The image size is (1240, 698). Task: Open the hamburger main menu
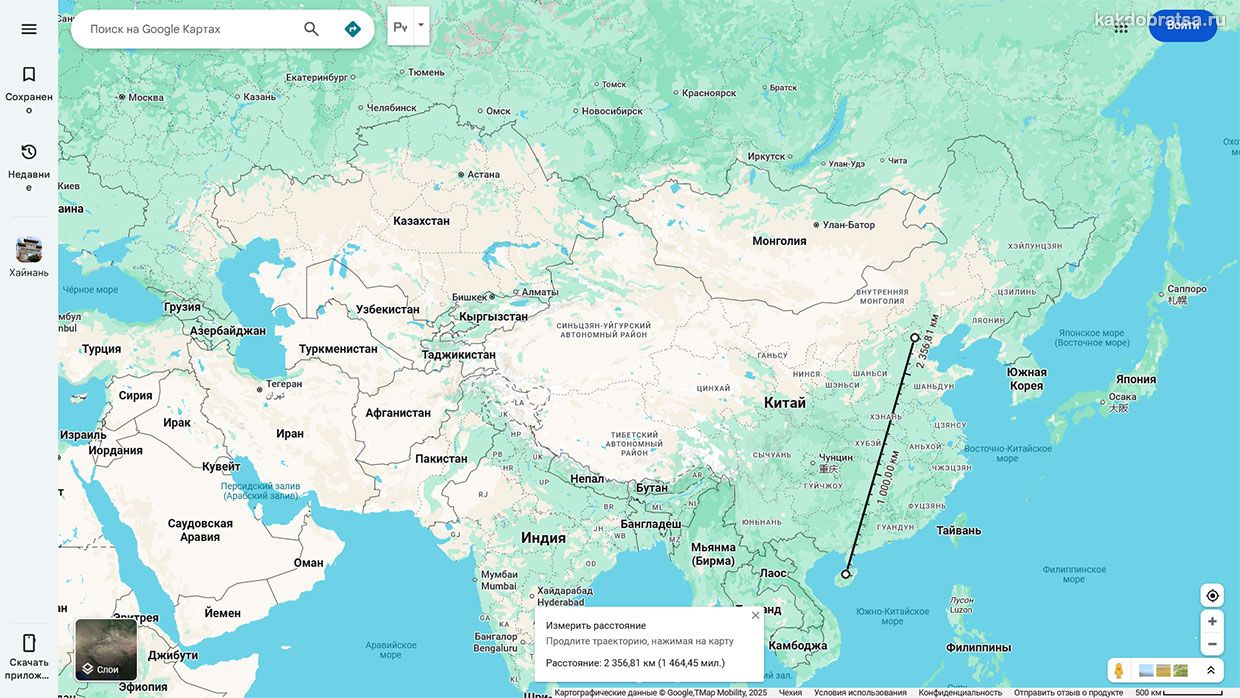29,29
